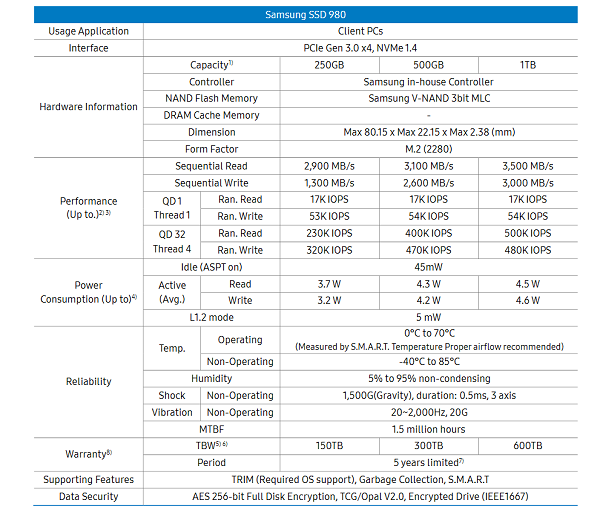
Task: Select the 150TB TBW value
Action: click(x=329, y=446)
